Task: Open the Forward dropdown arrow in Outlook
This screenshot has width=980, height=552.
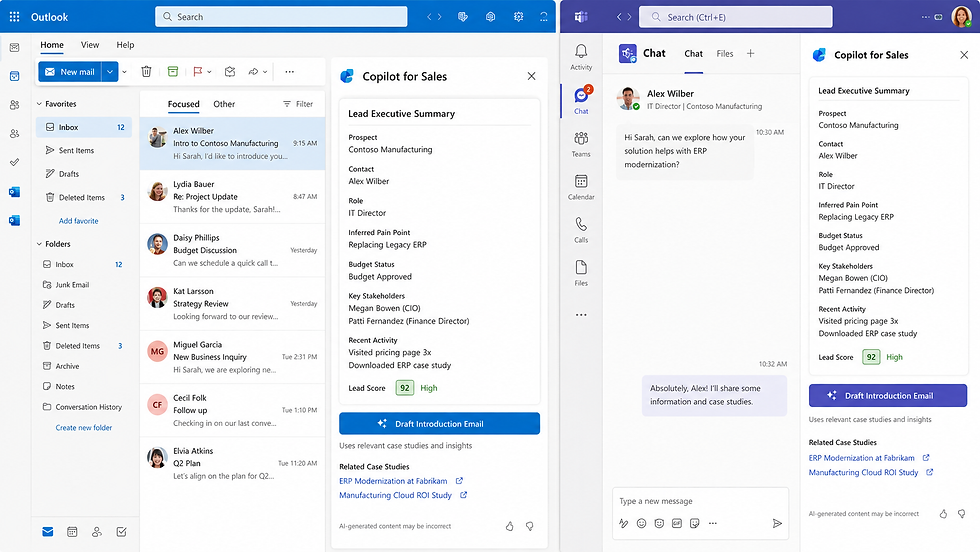Action: click(x=265, y=72)
